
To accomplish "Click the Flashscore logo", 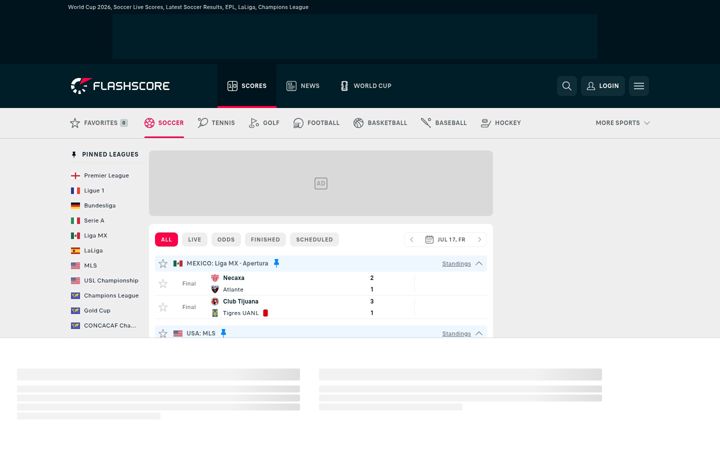I will pos(120,86).
